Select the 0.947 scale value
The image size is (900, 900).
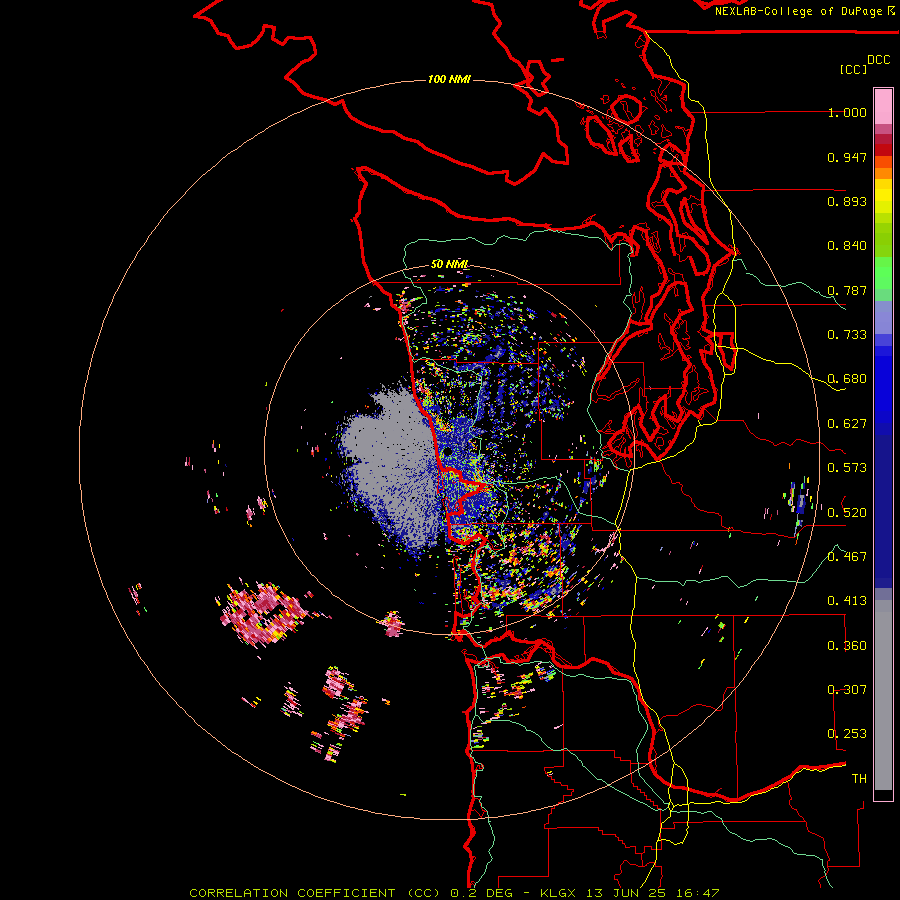coord(847,157)
